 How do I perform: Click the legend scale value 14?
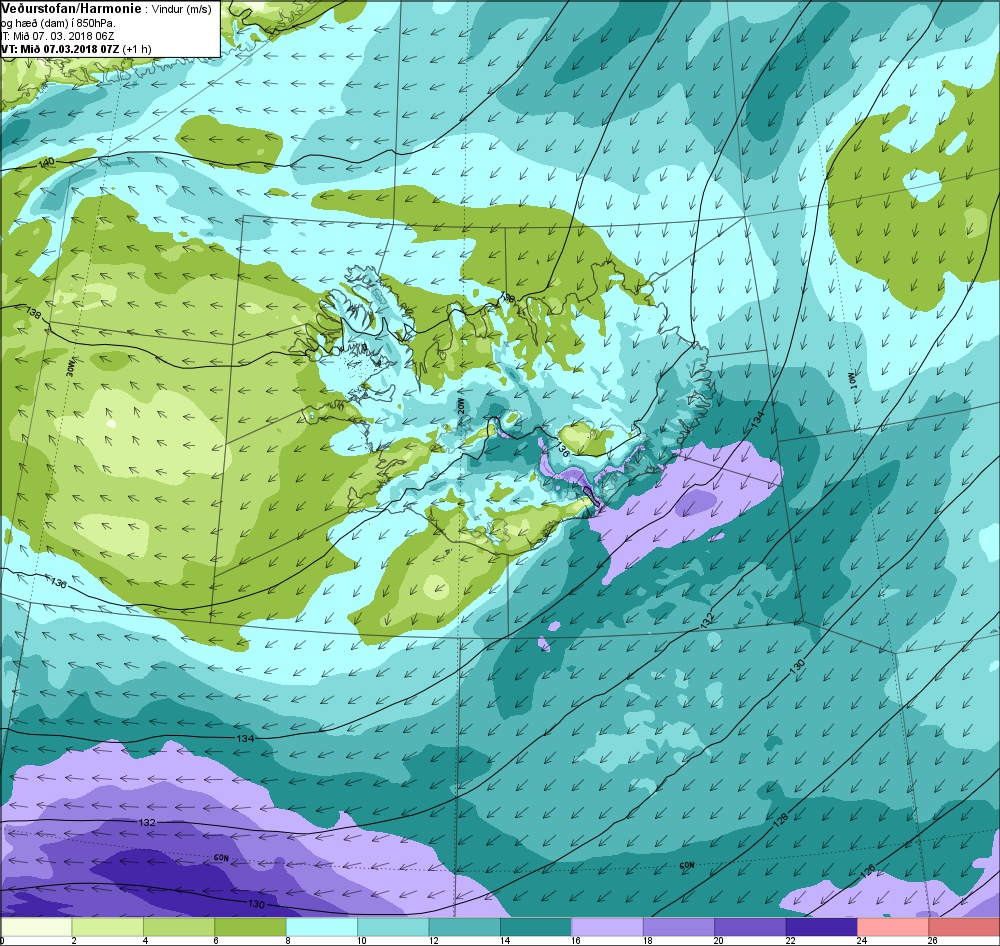pyautogui.click(x=504, y=940)
